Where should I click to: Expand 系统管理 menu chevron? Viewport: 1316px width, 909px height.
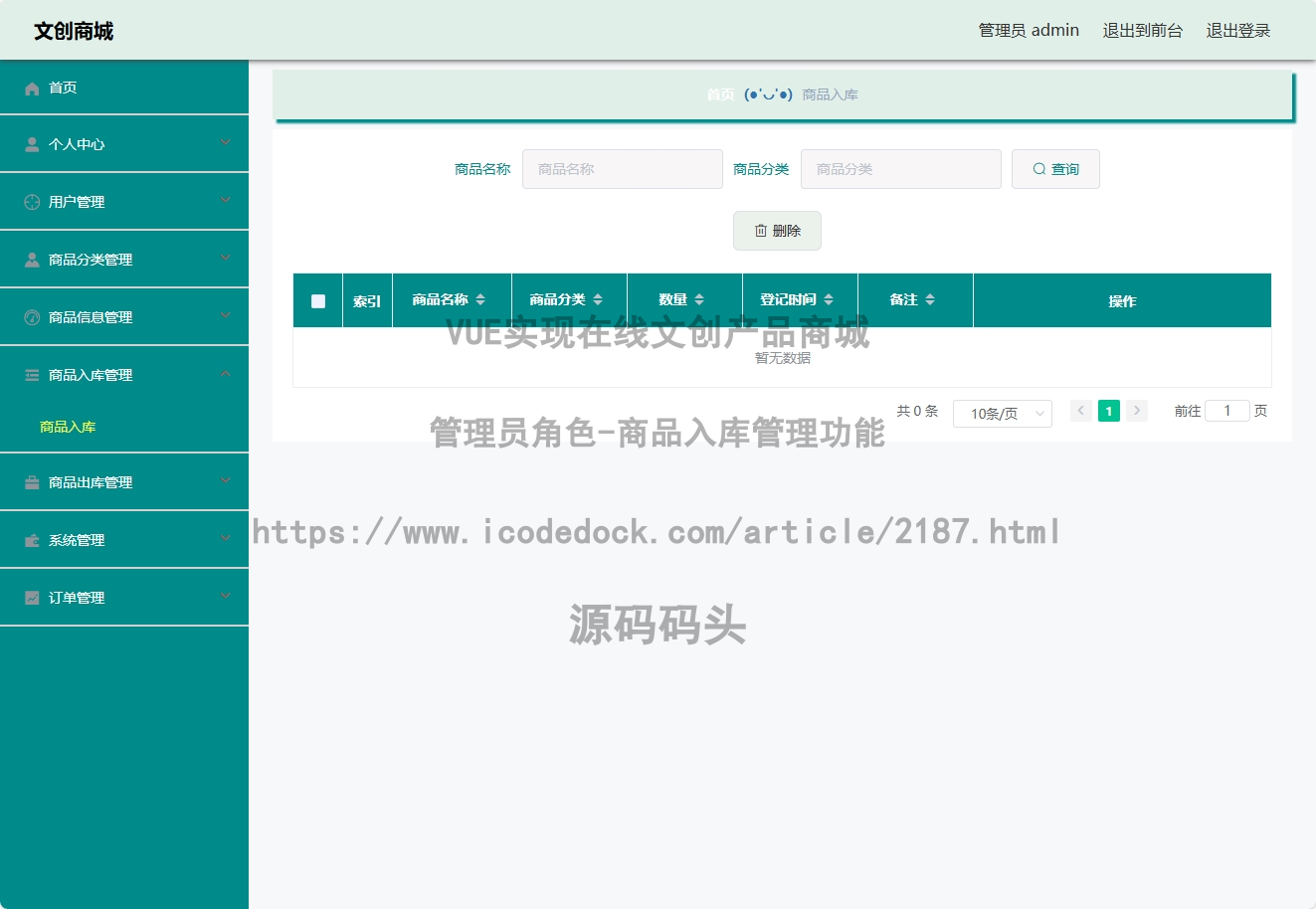[226, 539]
